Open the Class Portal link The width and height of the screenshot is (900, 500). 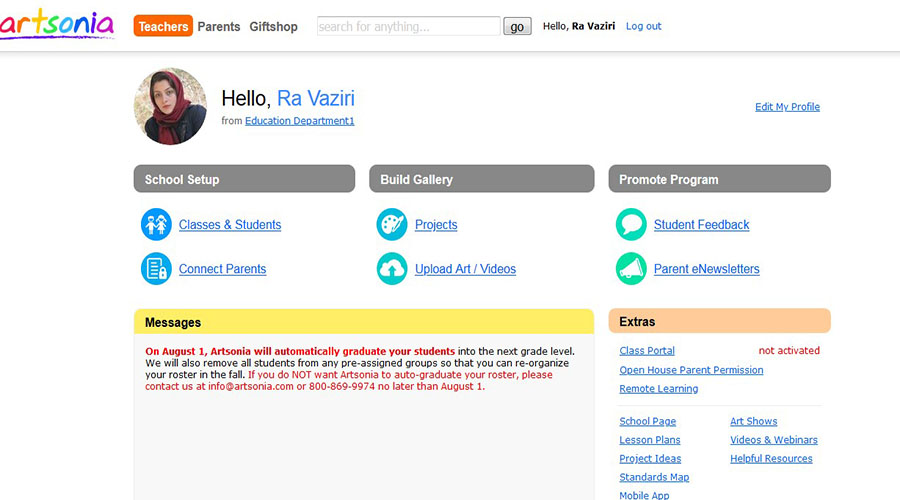[x=647, y=351]
